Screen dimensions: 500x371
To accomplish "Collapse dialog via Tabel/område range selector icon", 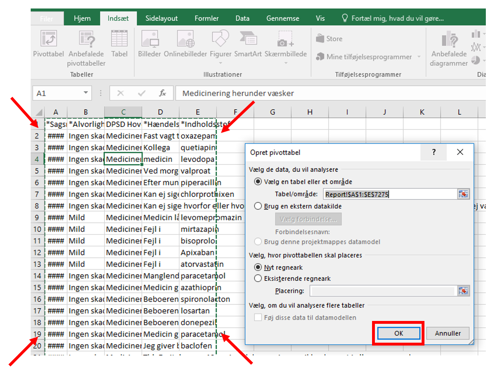I will pyautogui.click(x=463, y=194).
